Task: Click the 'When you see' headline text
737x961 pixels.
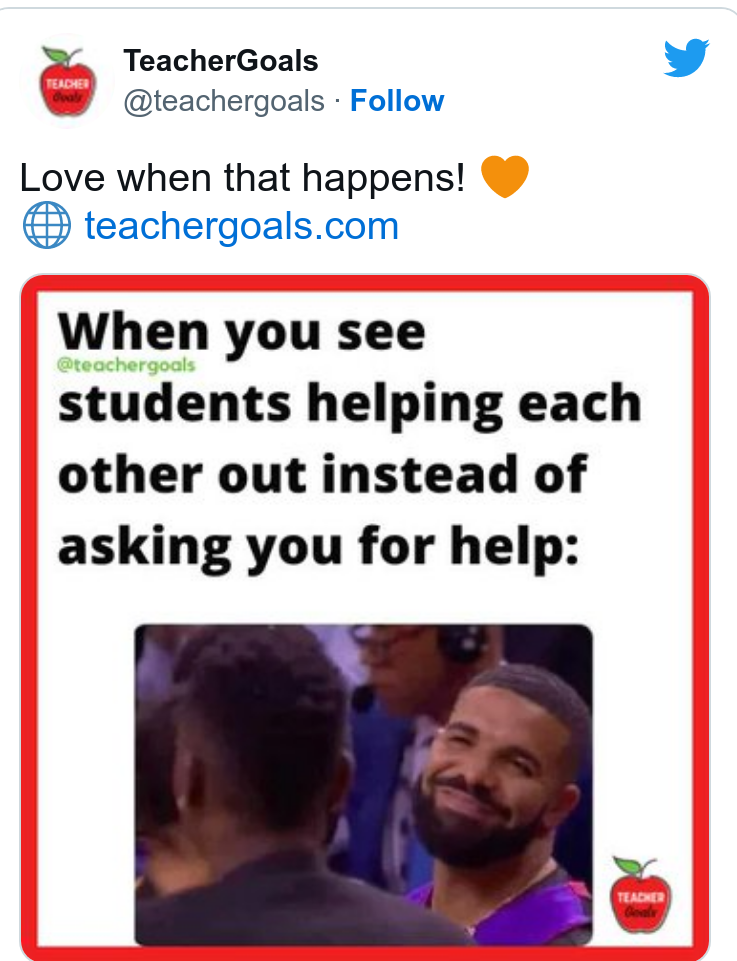Action: pyautogui.click(x=242, y=332)
